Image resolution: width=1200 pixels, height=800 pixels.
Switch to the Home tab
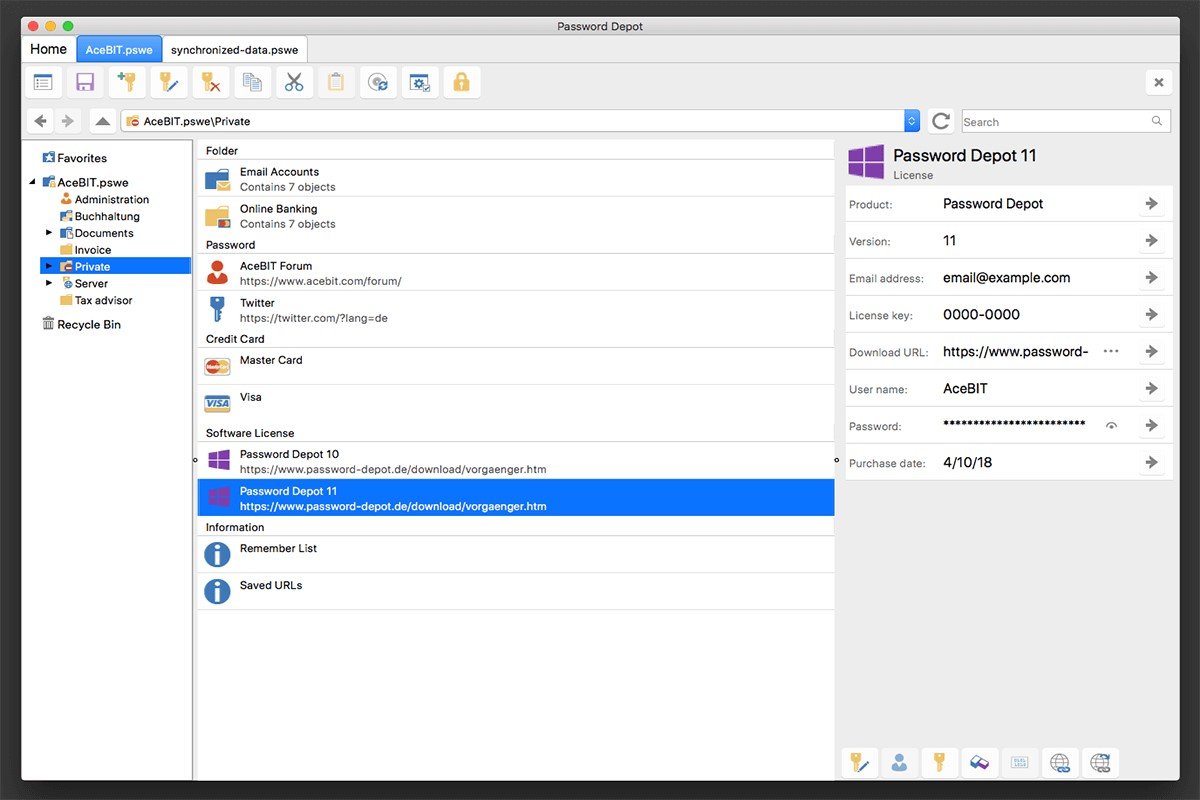tap(48, 48)
